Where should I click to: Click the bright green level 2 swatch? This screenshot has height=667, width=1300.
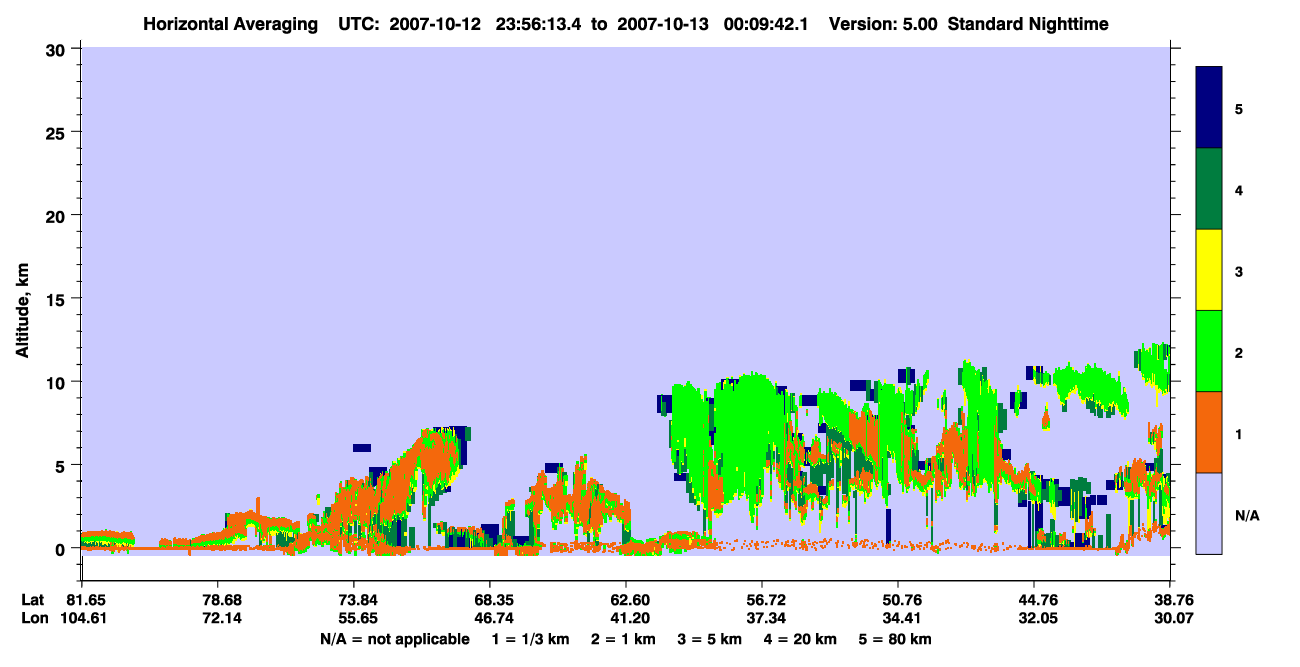(x=1209, y=351)
